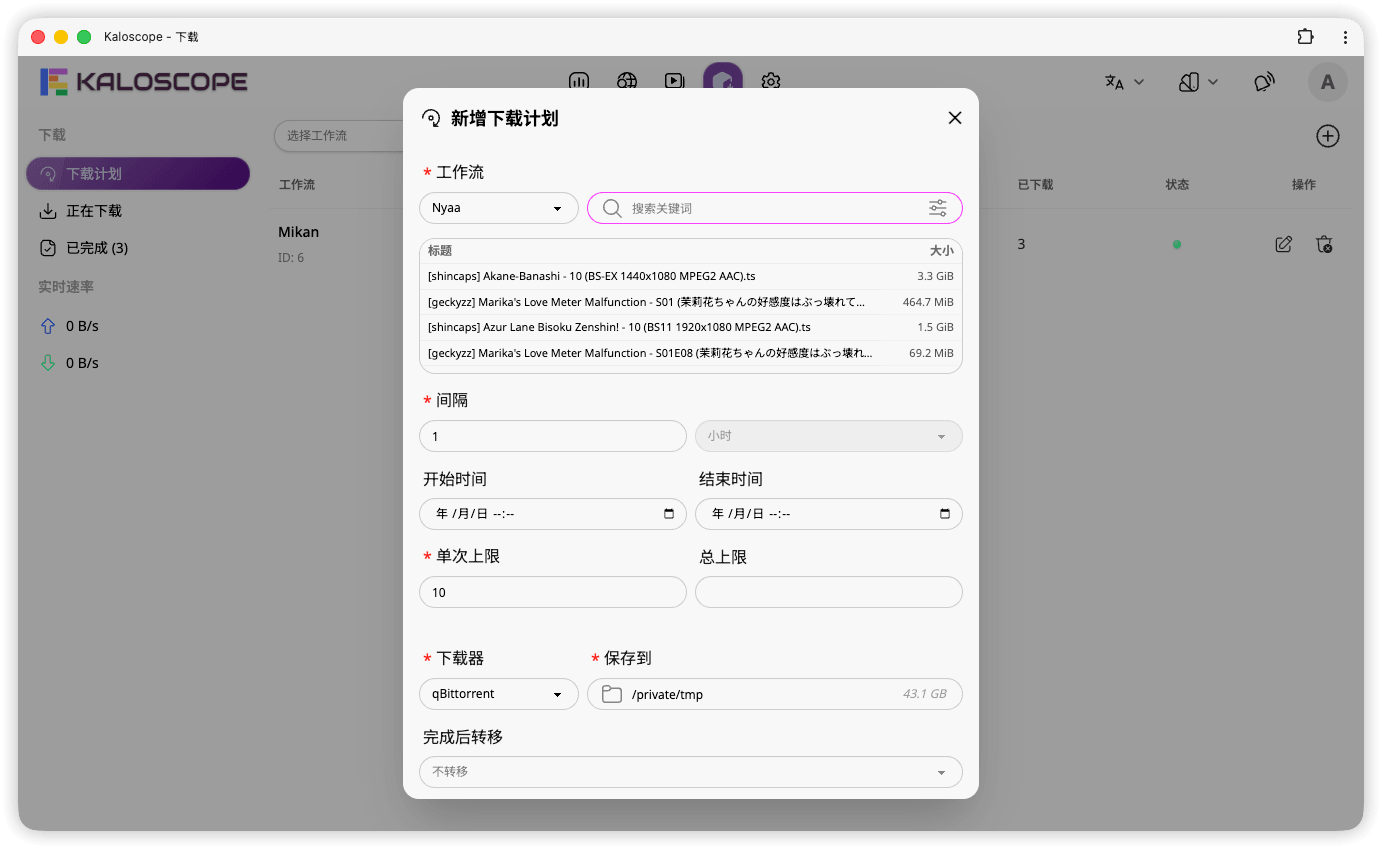Open the theme selector dropdown
This screenshot has width=1382, height=849.
[1198, 82]
